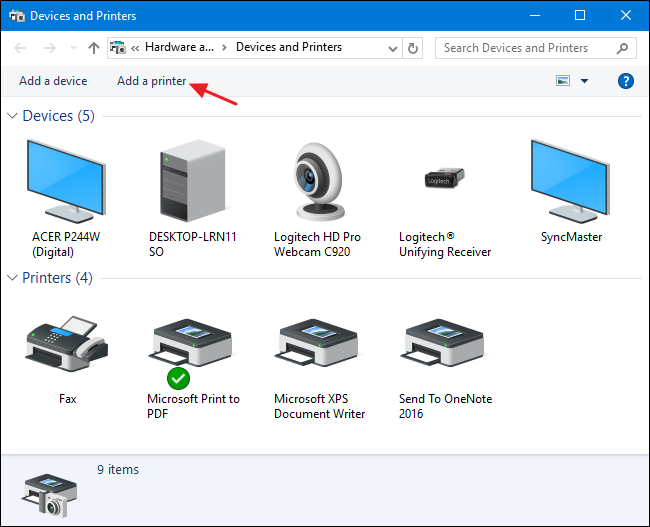Image resolution: width=650 pixels, height=527 pixels.
Task: Click Add a device
Action: click(x=52, y=81)
